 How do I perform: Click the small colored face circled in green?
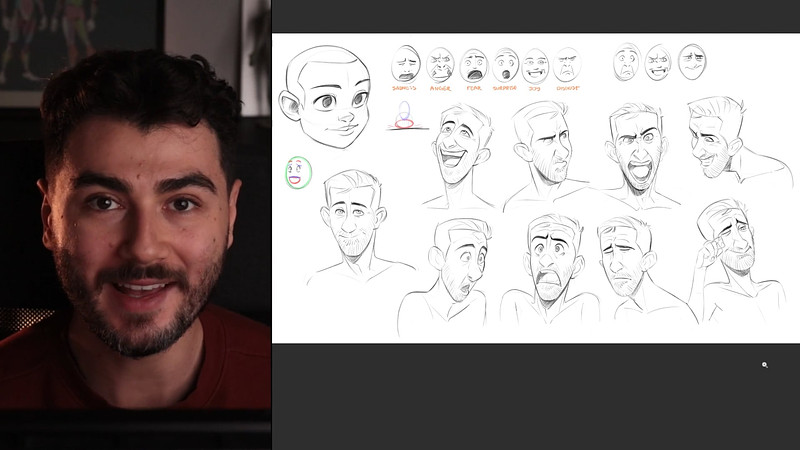[x=298, y=173]
